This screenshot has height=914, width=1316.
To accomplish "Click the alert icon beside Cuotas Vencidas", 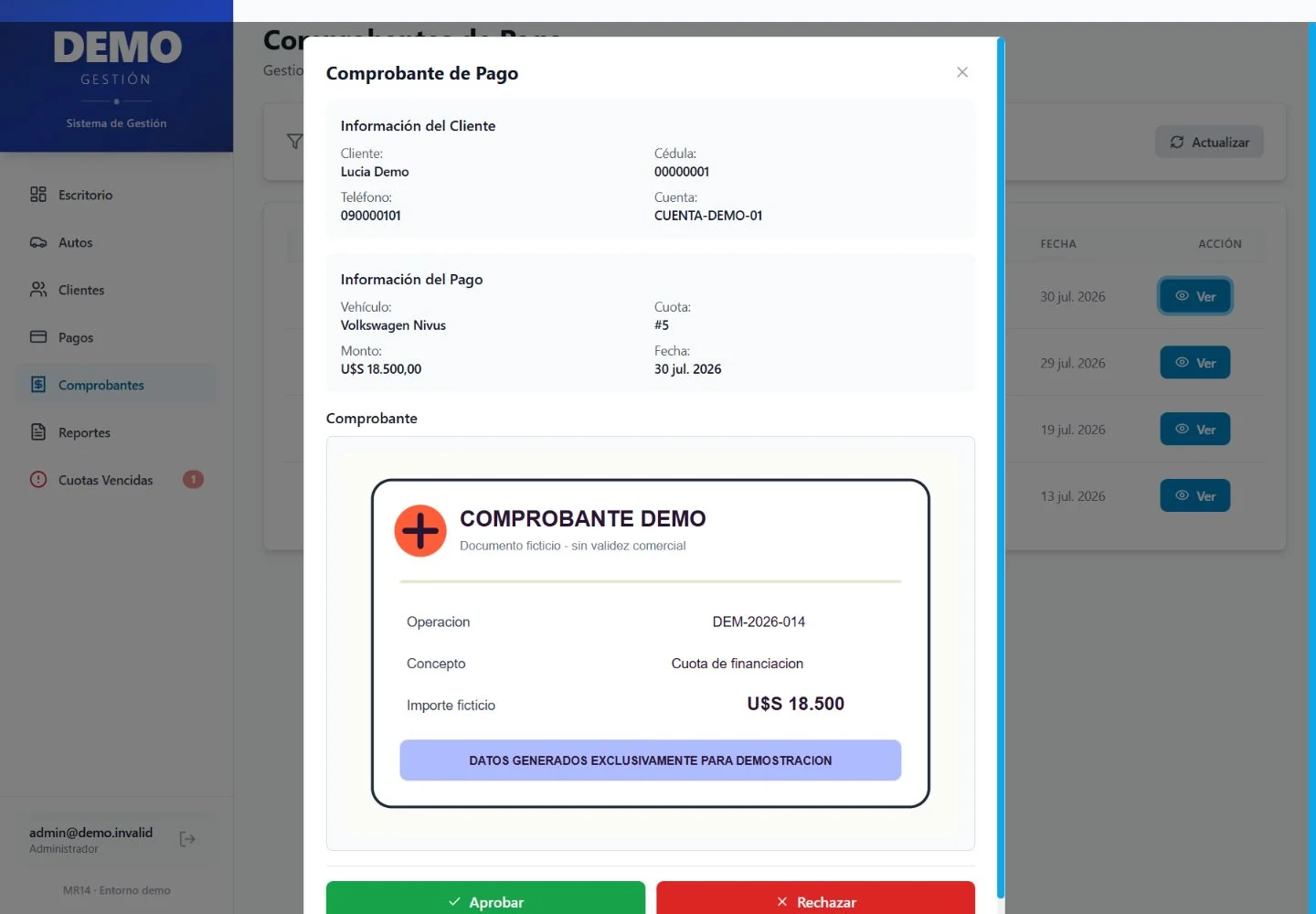I will pyautogui.click(x=38, y=479).
